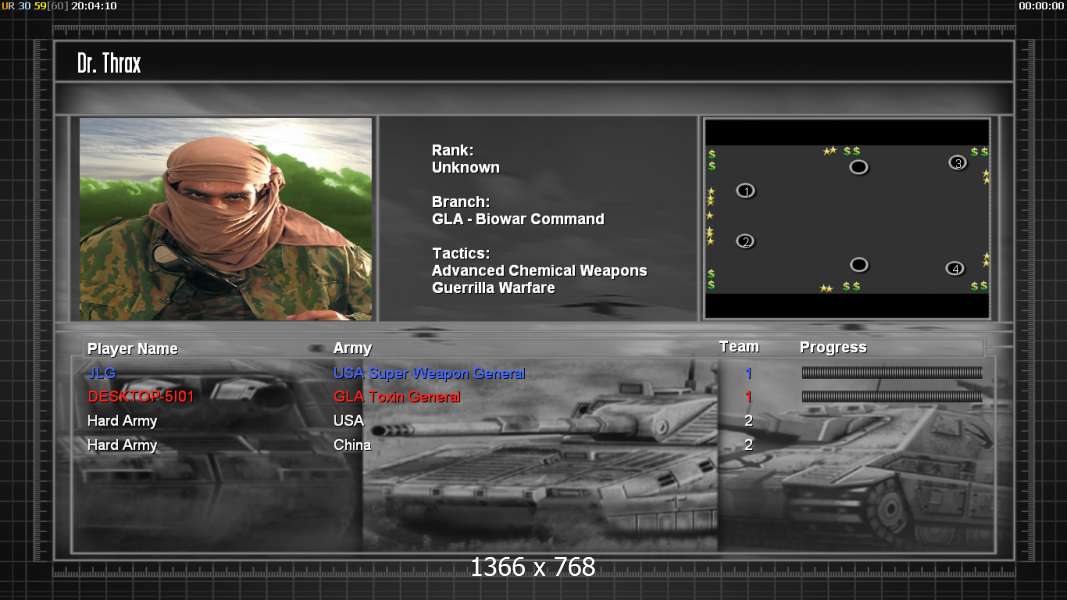Screen dimensions: 1067x600
Task: Click the DESKTOP-5I01 progress bar
Action: 891,396
